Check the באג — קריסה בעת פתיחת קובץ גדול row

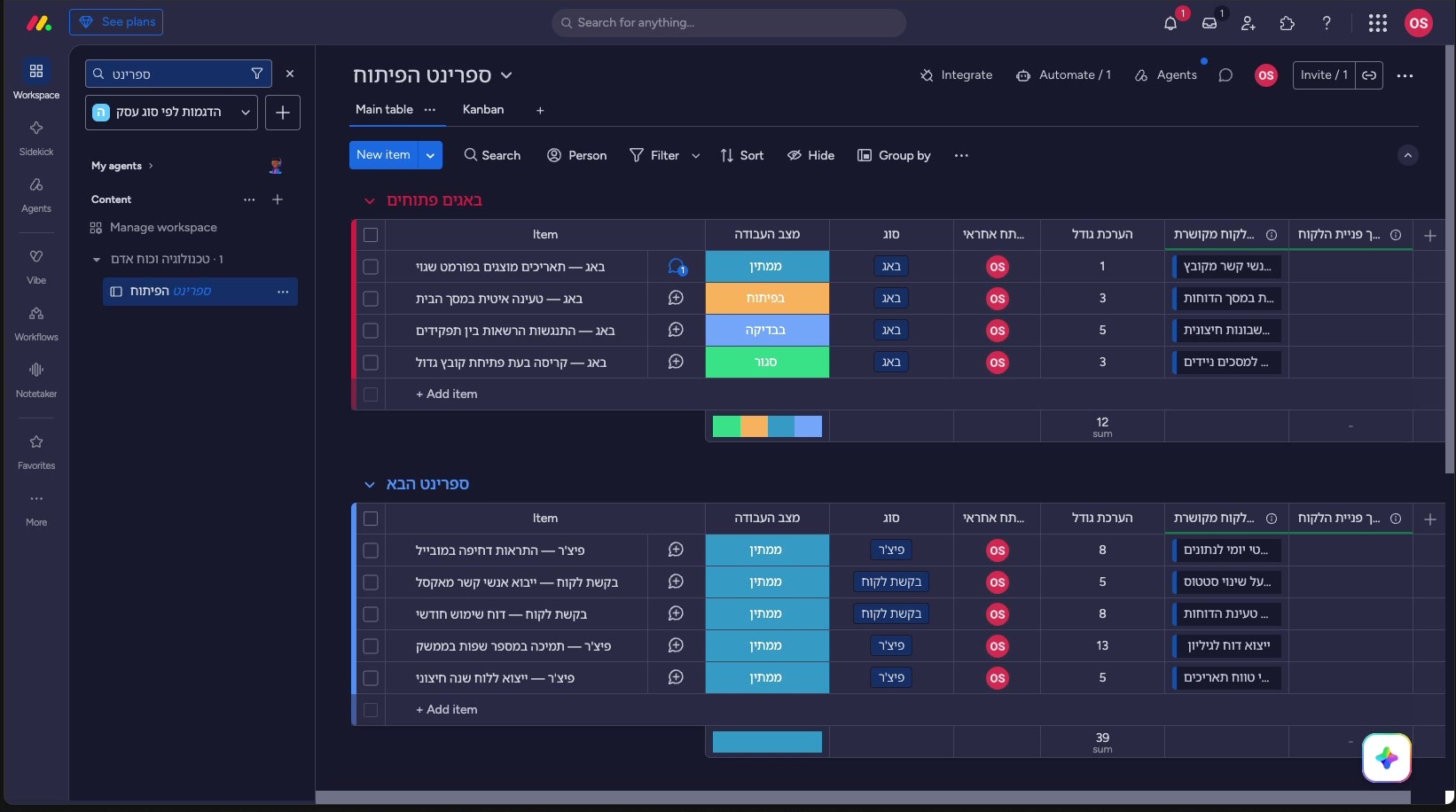coord(371,363)
